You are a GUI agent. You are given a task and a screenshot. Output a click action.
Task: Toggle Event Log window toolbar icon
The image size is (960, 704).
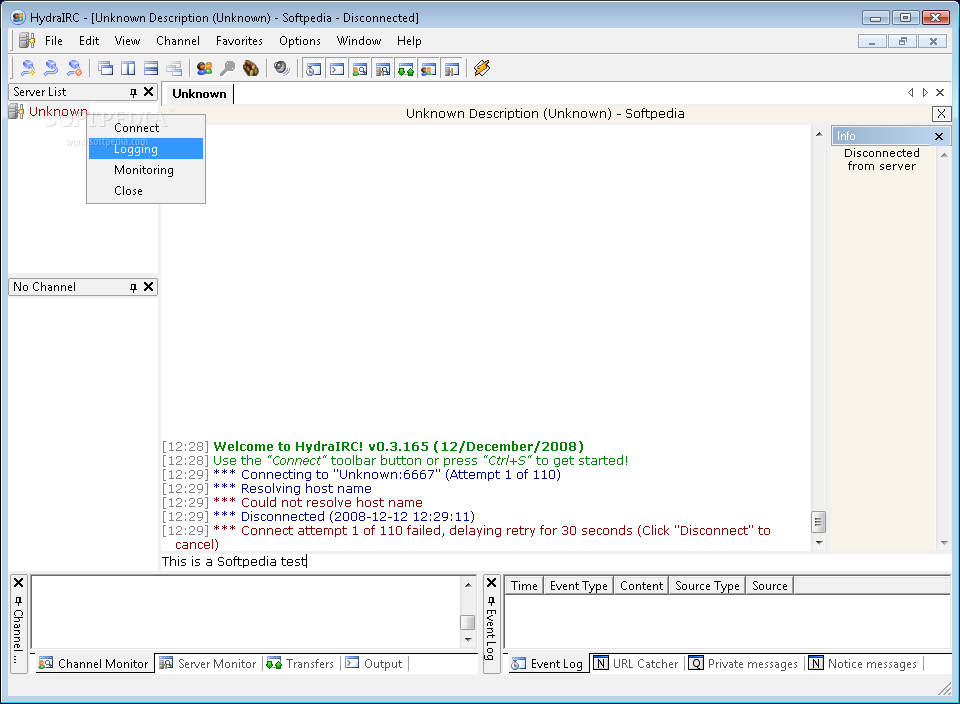[x=313, y=69]
